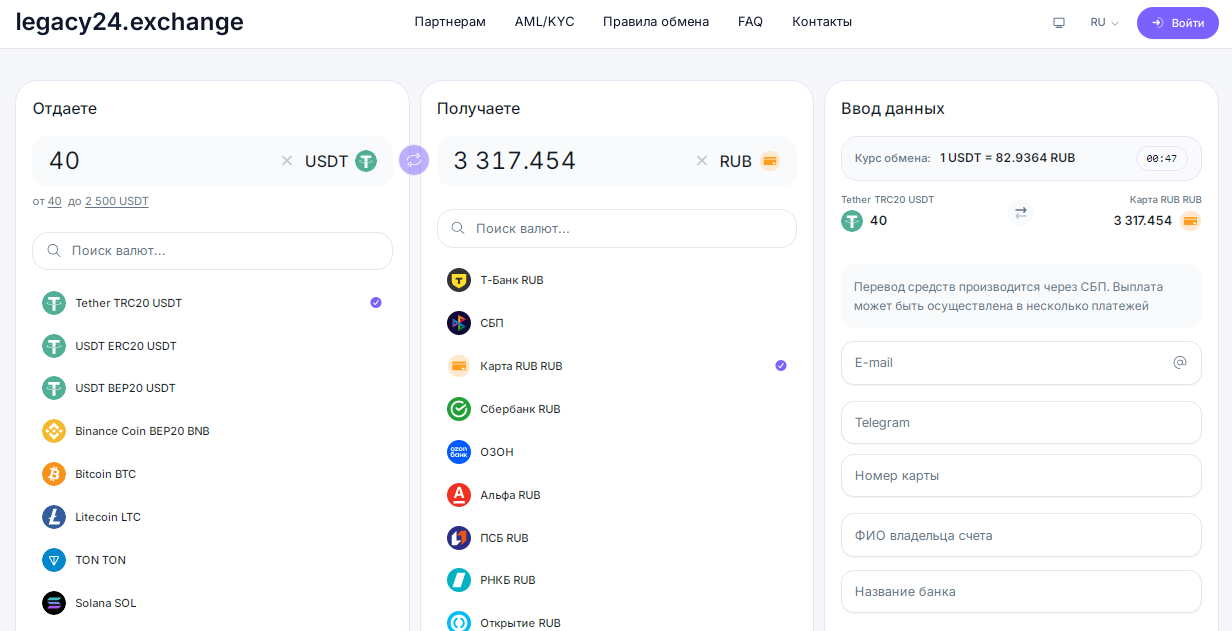1232x631 pixels.
Task: Focus the currency search field under Получаете
Action: click(x=617, y=229)
